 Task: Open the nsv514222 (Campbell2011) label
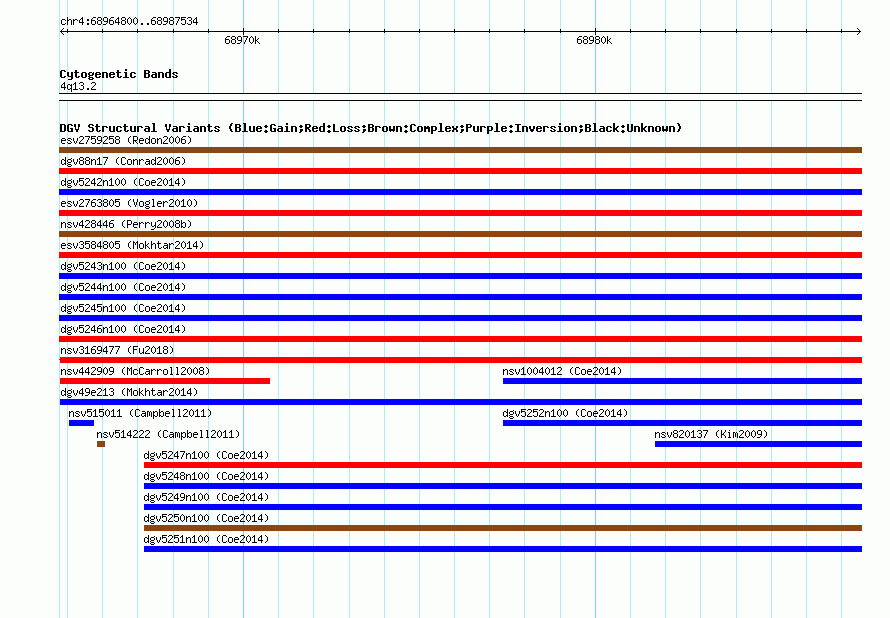click(x=168, y=434)
